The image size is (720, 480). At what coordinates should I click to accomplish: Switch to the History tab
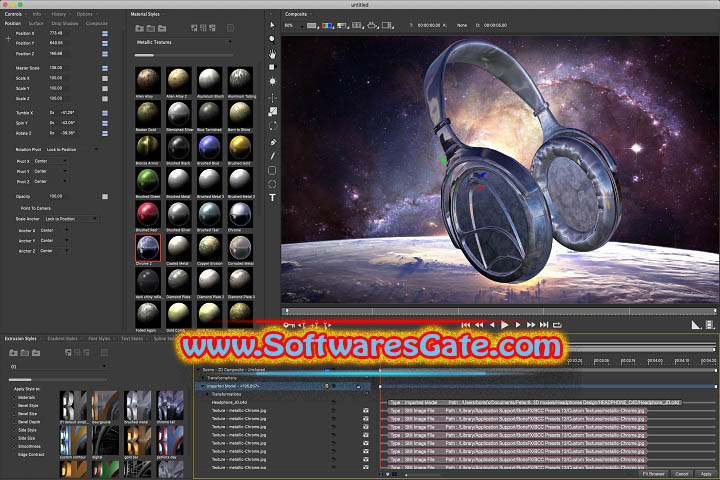coord(58,14)
